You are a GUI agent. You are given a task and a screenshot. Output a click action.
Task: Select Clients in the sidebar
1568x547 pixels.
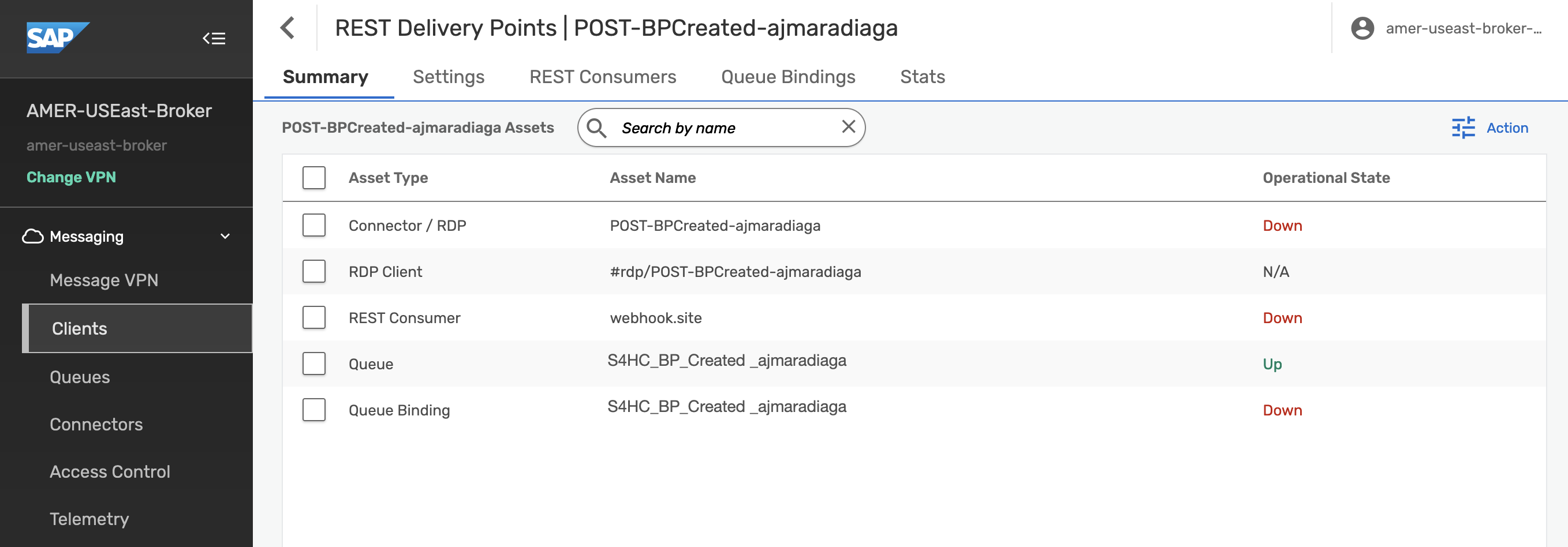[x=137, y=328]
